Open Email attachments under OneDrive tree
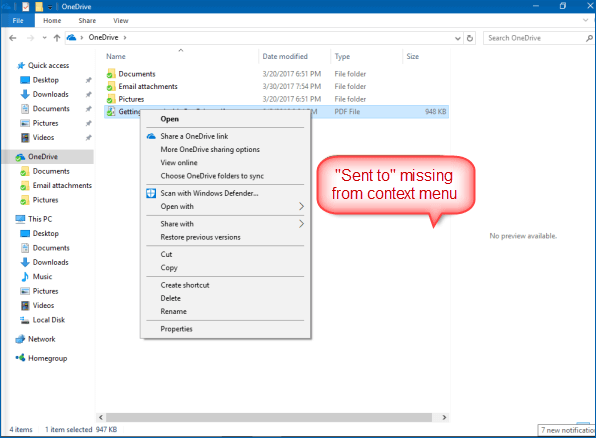This screenshot has width=596, height=438. 62,186
